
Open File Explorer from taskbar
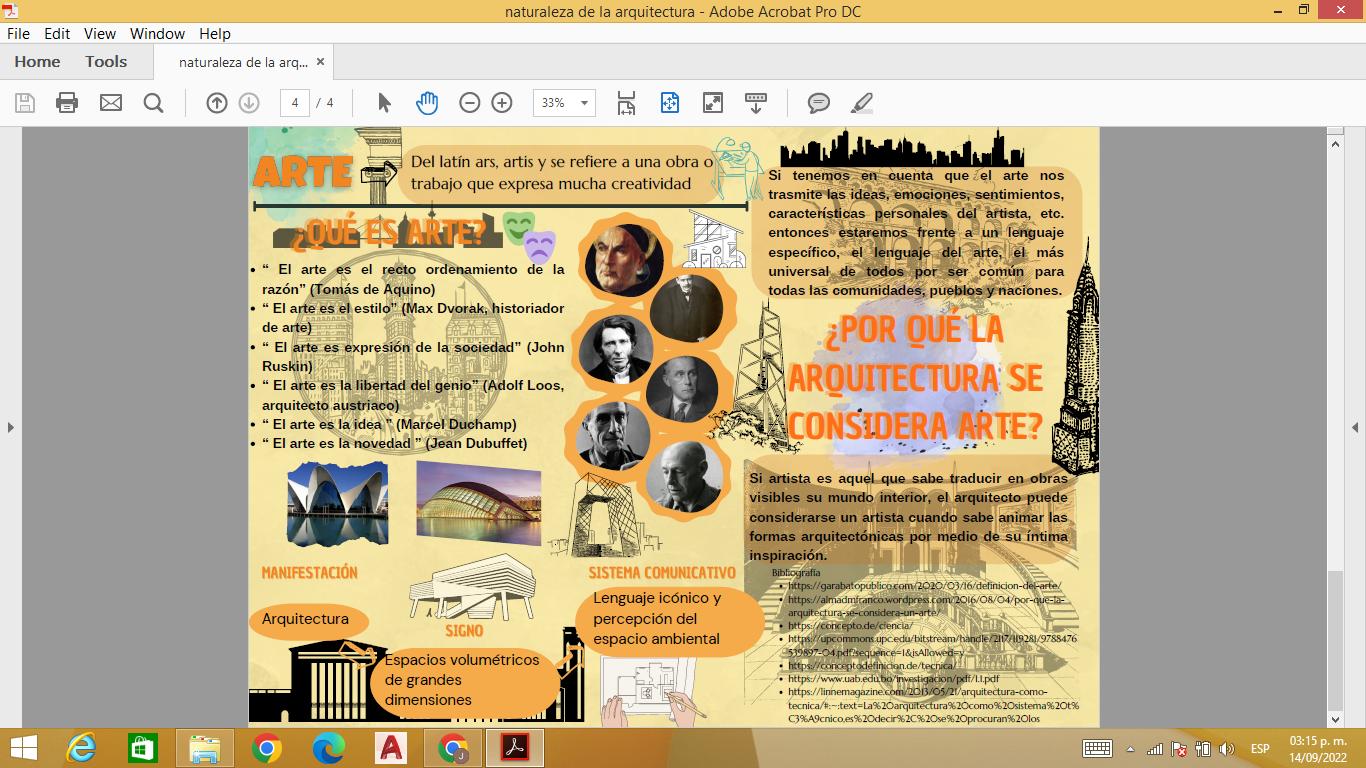click(x=205, y=748)
